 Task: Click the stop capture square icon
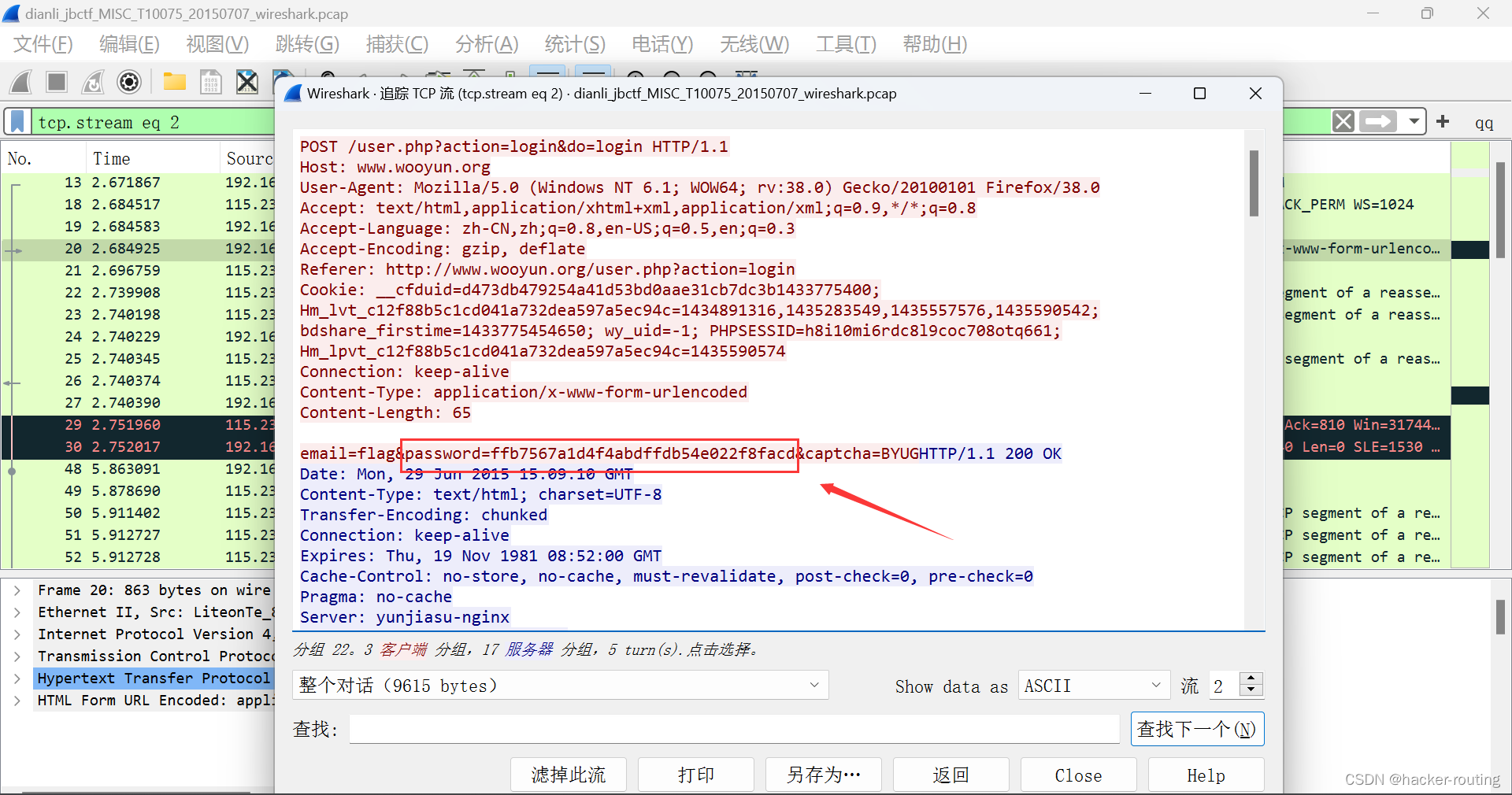point(57,82)
